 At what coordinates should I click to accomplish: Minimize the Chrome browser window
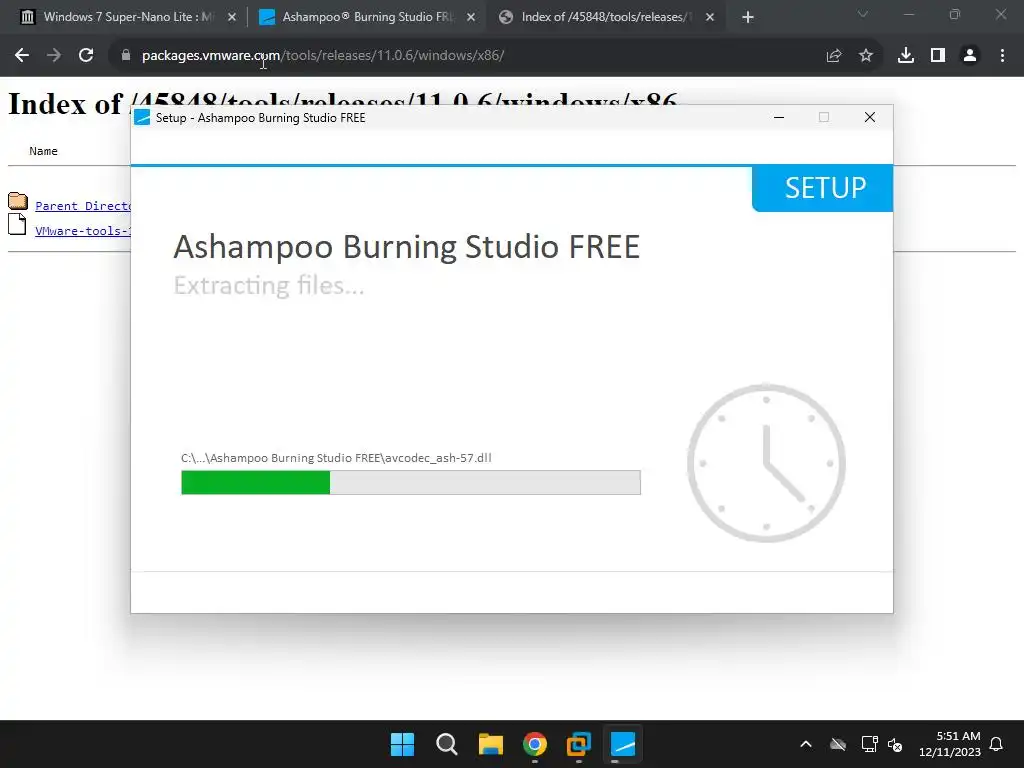(x=908, y=14)
